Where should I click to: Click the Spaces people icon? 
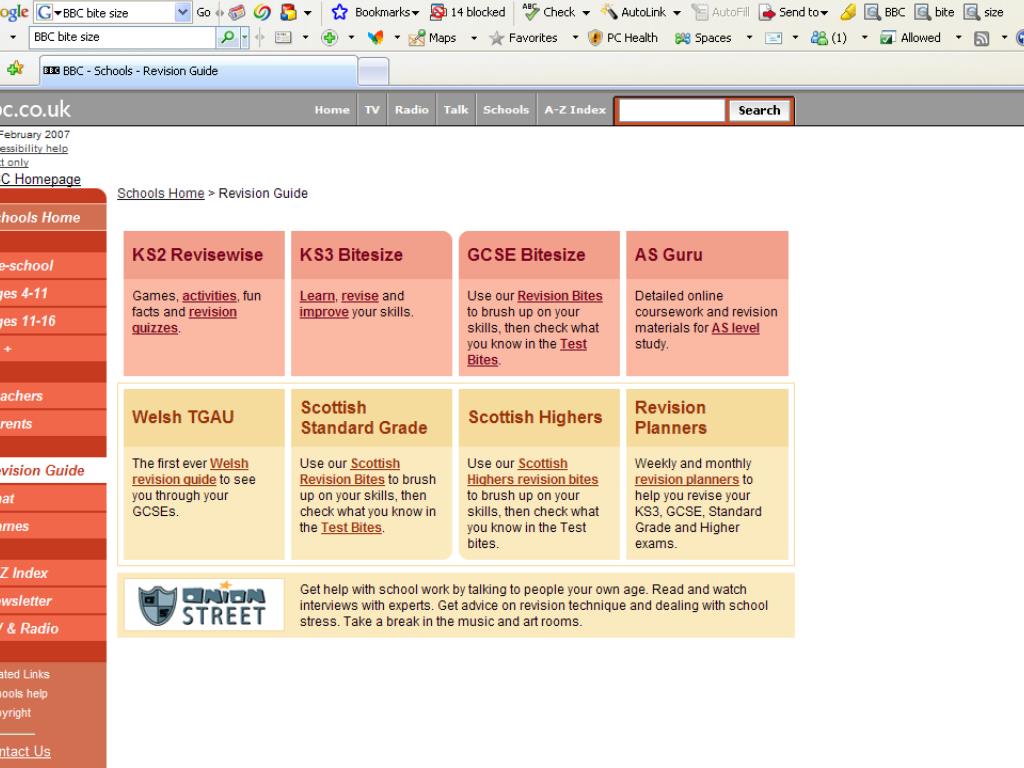[682, 38]
